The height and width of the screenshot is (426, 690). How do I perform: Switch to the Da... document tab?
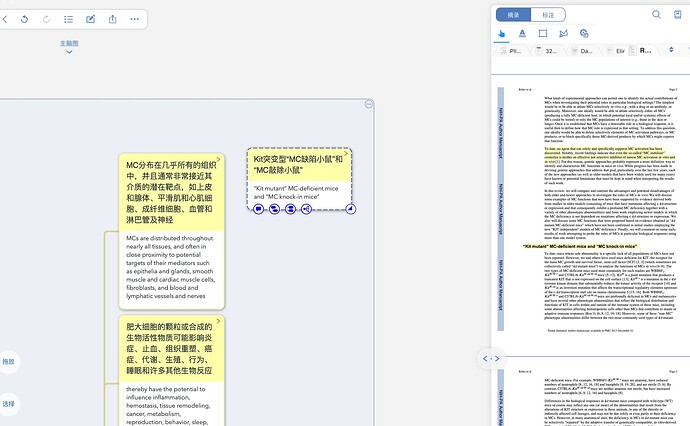coord(582,51)
